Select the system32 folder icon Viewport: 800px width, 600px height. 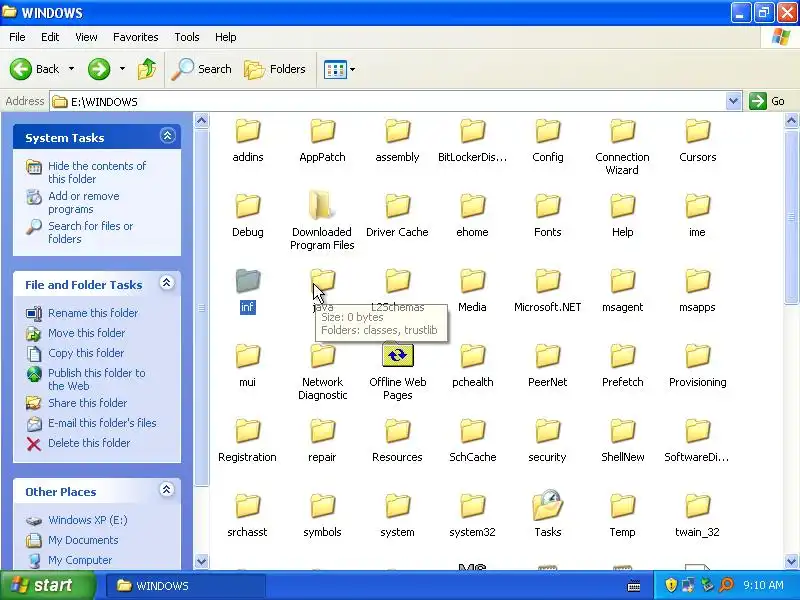coord(472,506)
